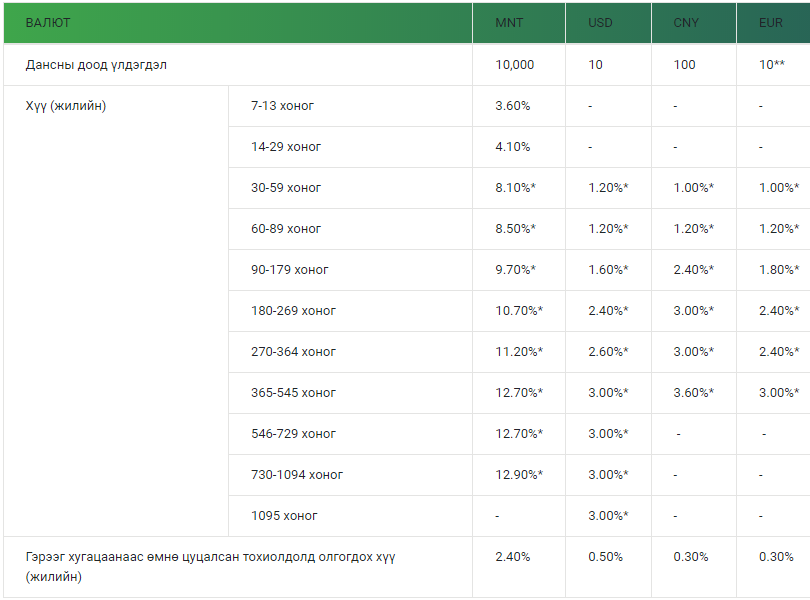Screen dimensions: 810x600
Task: Select the EUR minimum balance 10** cell
Action: coord(771,65)
